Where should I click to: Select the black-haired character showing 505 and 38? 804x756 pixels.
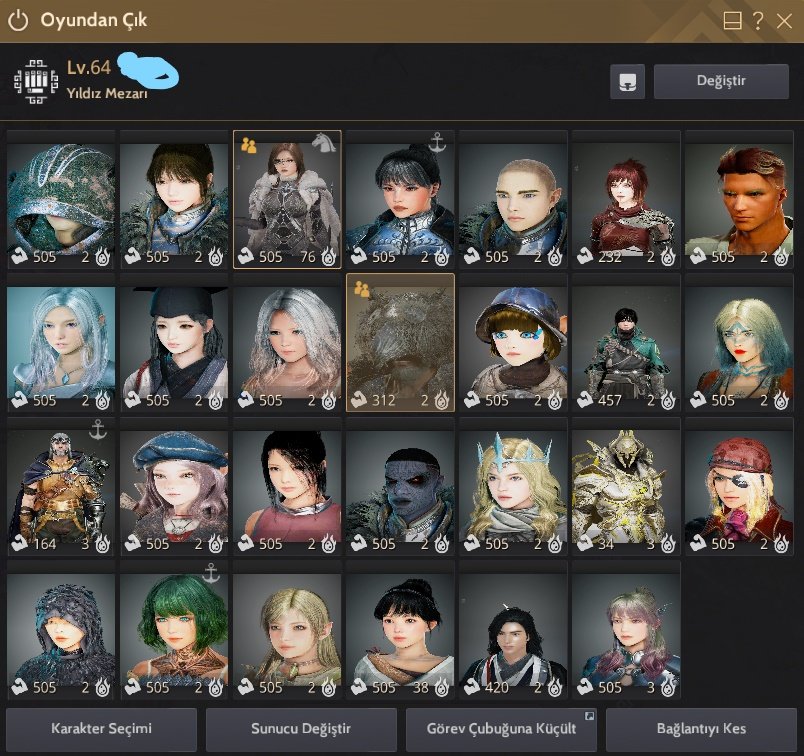[x=400, y=630]
